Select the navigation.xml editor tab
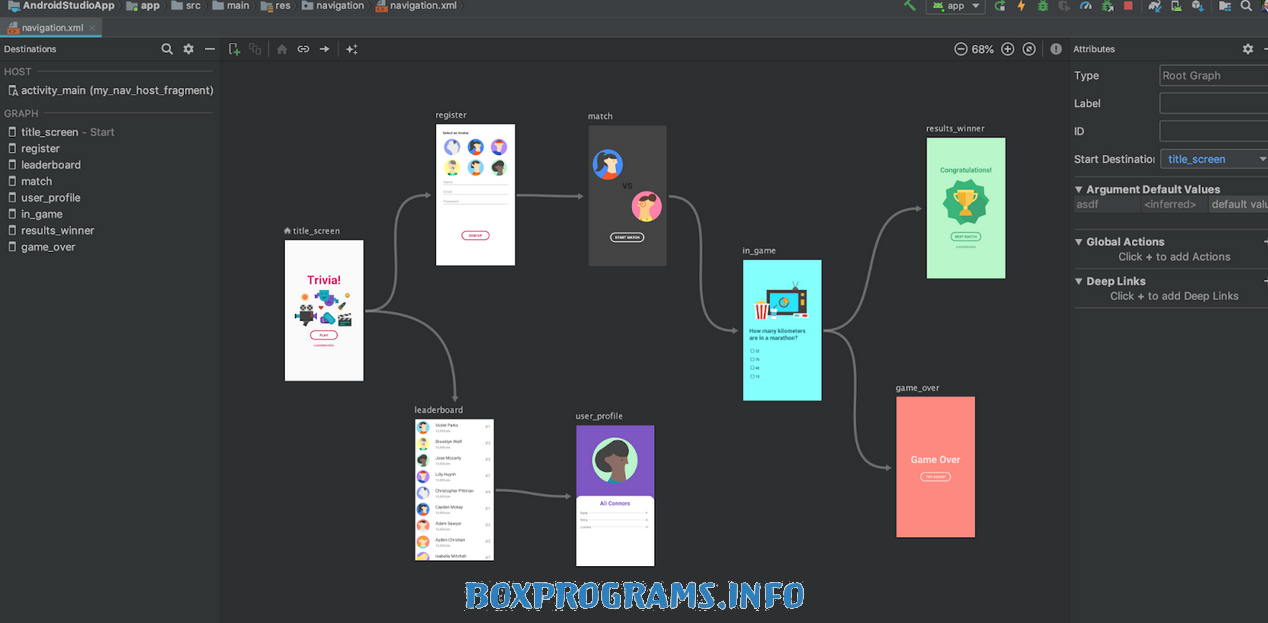This screenshot has height=623, width=1268. tap(52, 28)
